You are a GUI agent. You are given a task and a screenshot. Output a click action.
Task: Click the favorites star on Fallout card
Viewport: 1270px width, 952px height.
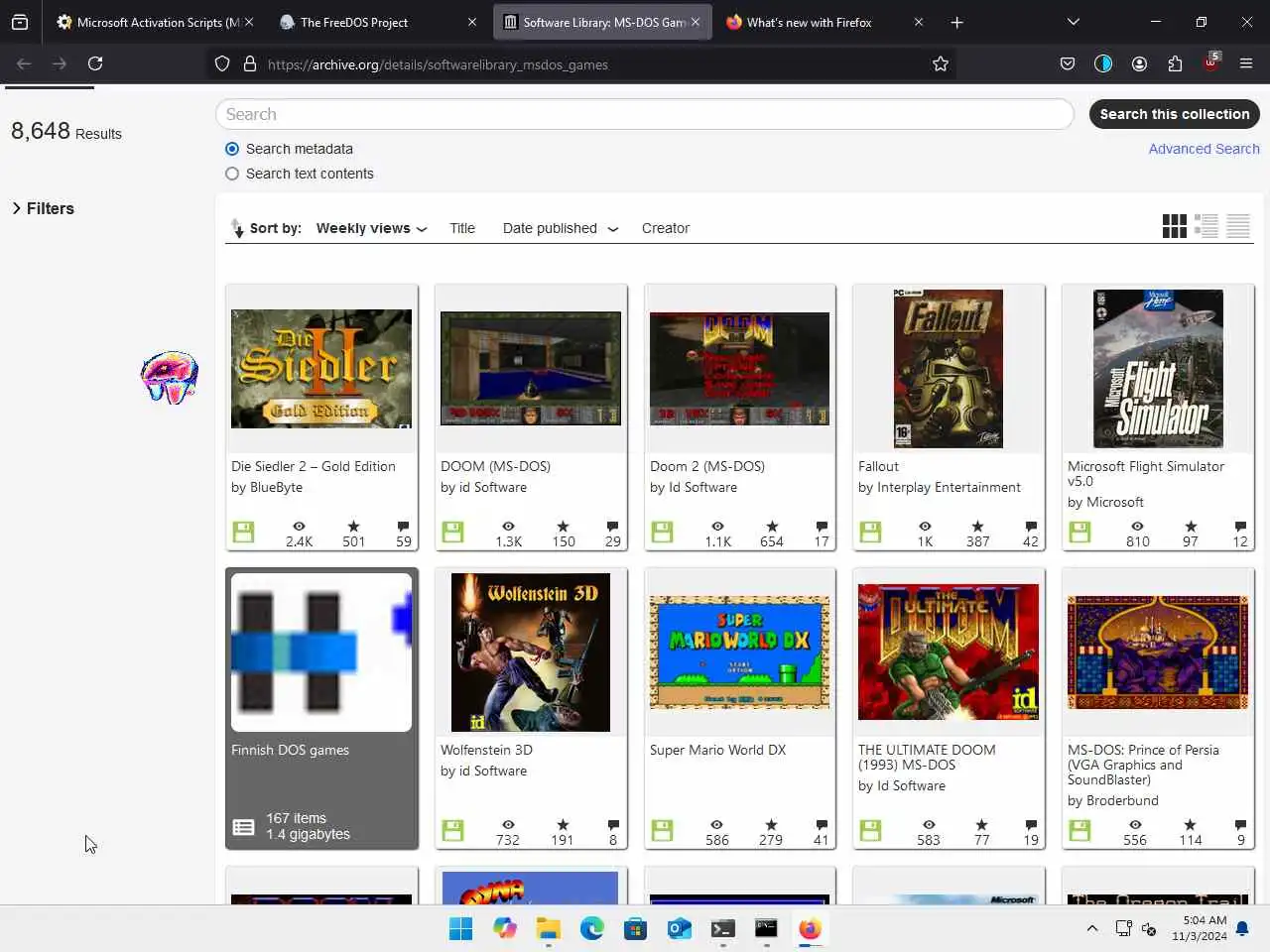click(x=977, y=527)
